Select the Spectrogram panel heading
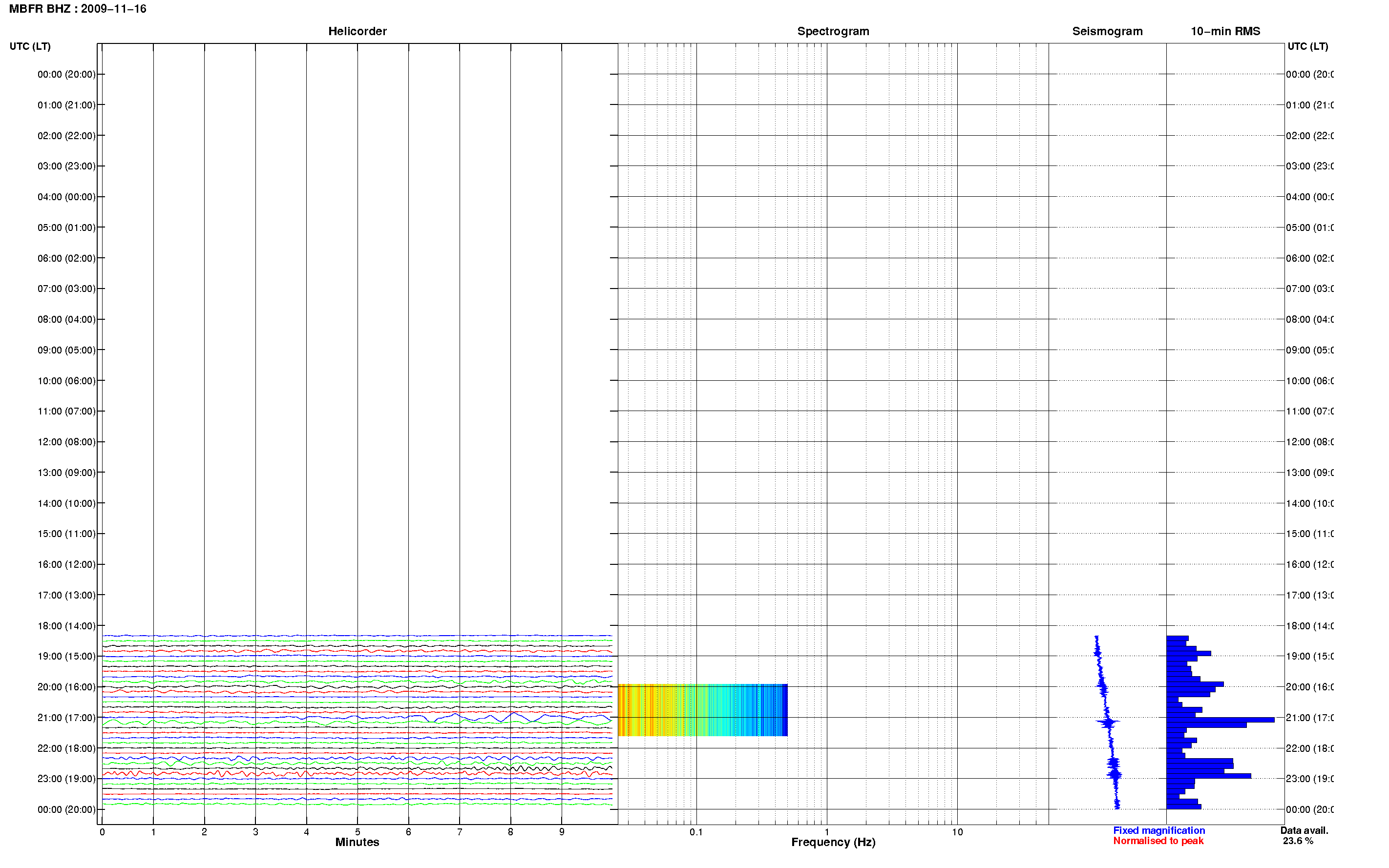The height and width of the screenshot is (868, 1389). (833, 31)
